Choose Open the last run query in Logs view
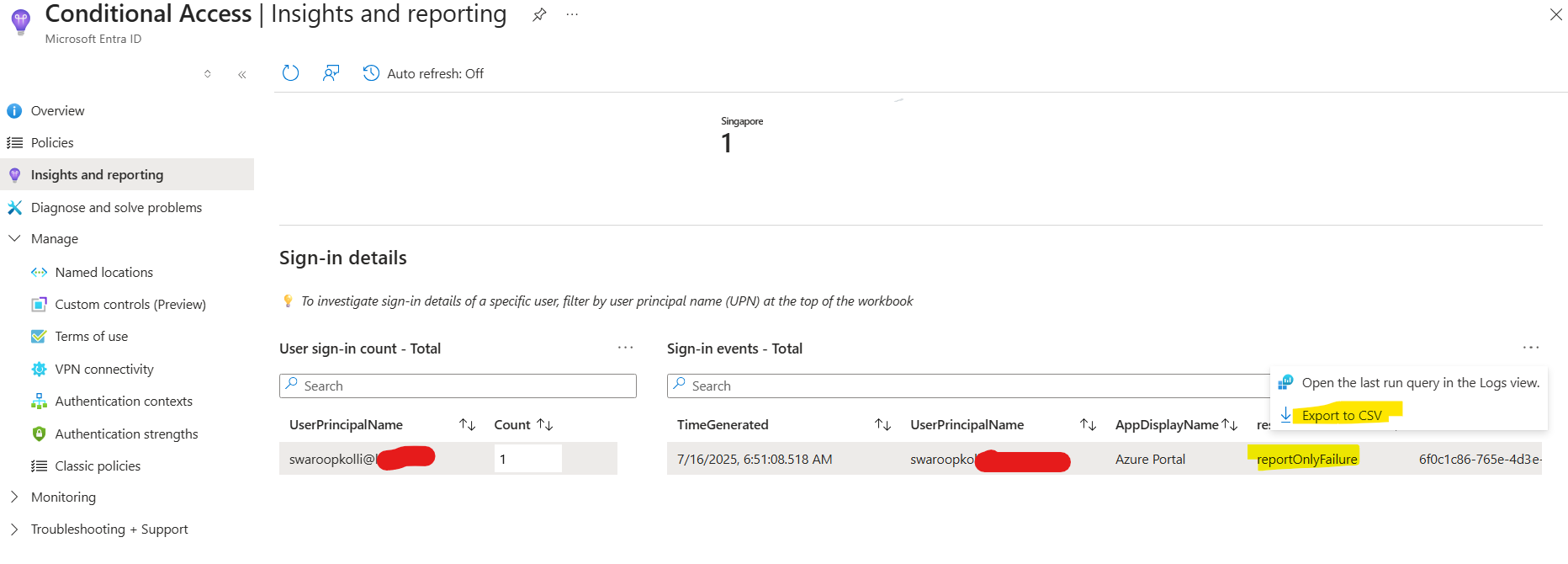Viewport: 1568px width, 564px height. point(1421,382)
